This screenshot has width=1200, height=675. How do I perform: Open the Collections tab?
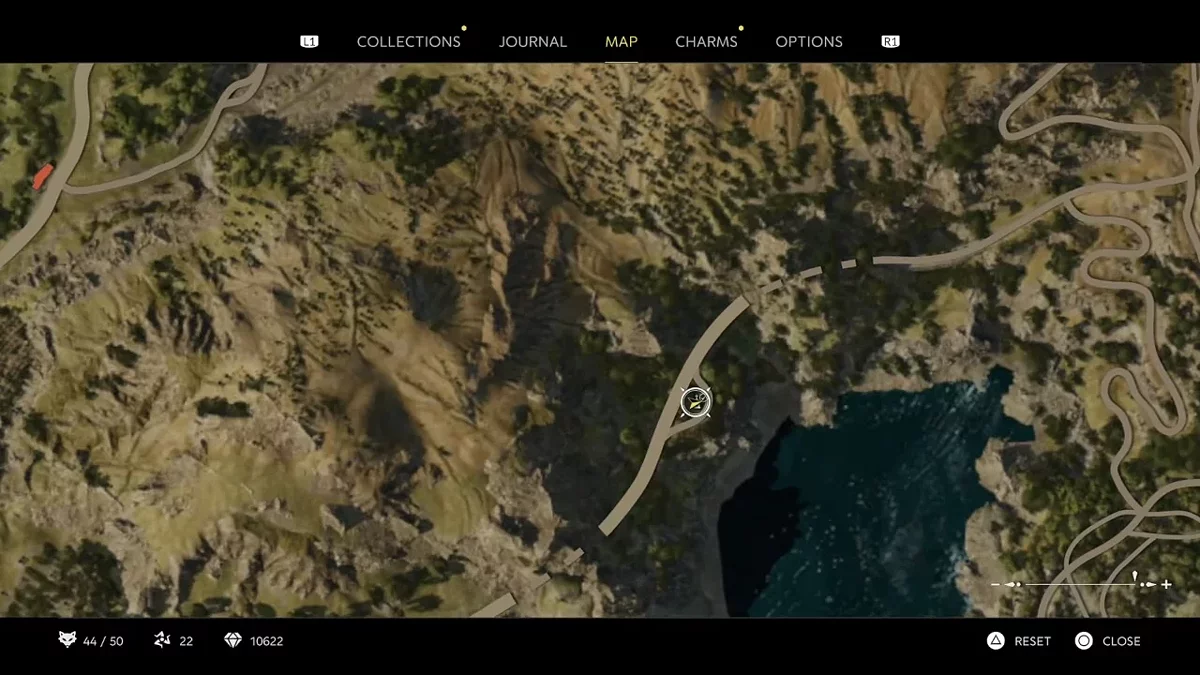pyautogui.click(x=408, y=41)
